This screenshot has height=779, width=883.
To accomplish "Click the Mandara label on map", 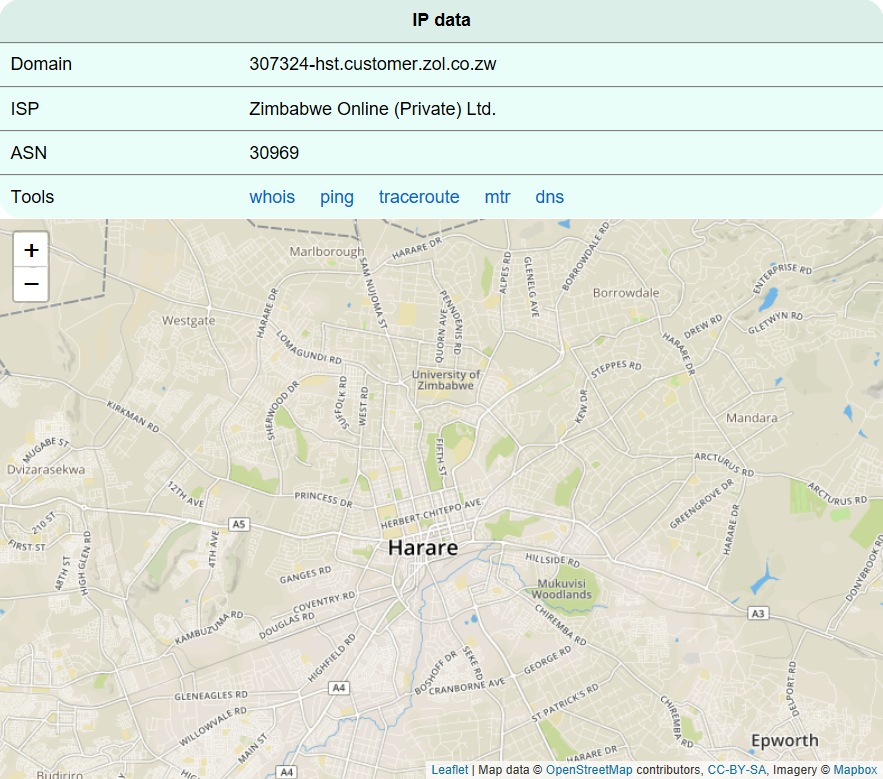I will coord(751,418).
